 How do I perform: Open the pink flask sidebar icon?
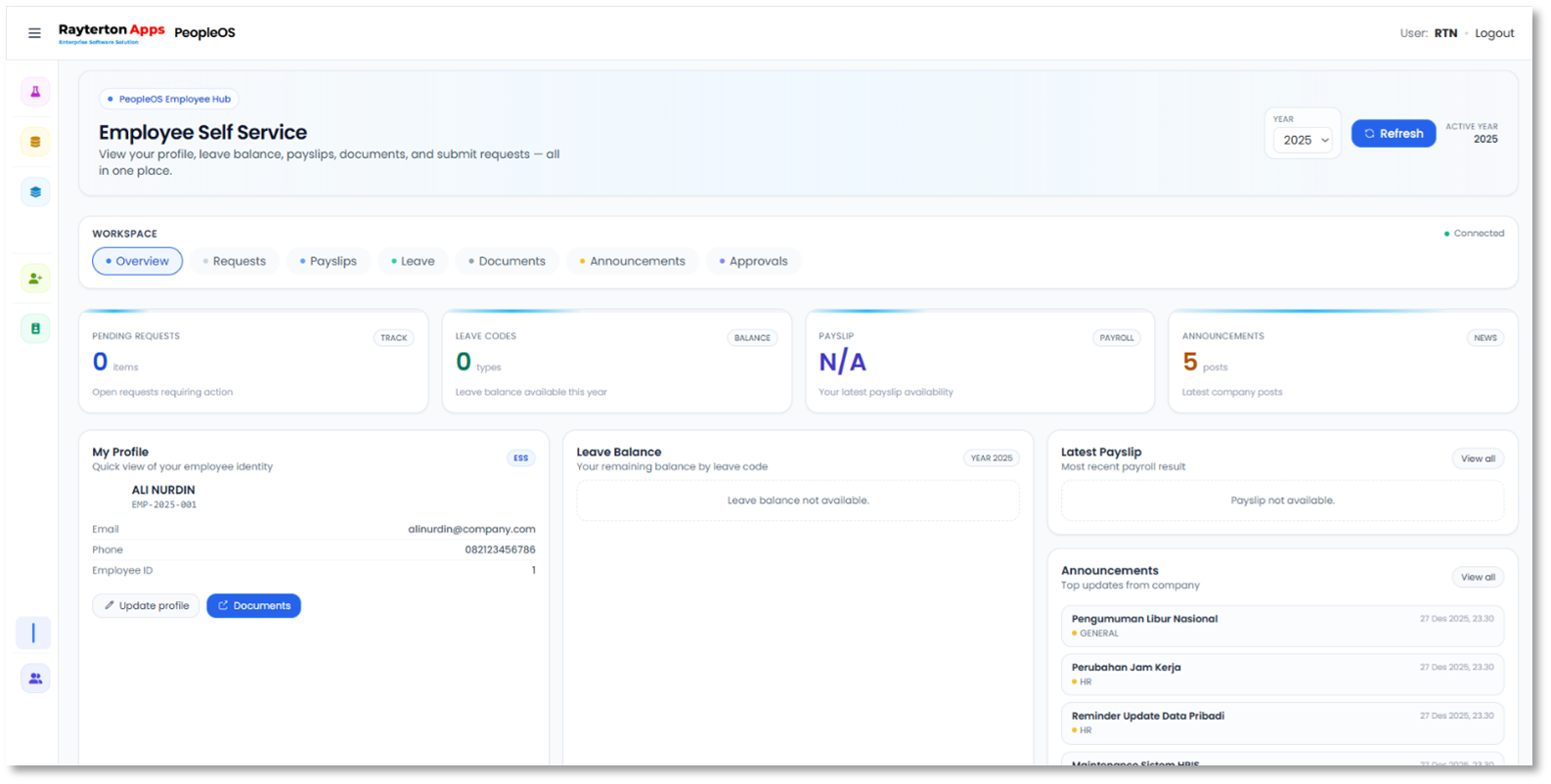click(35, 92)
